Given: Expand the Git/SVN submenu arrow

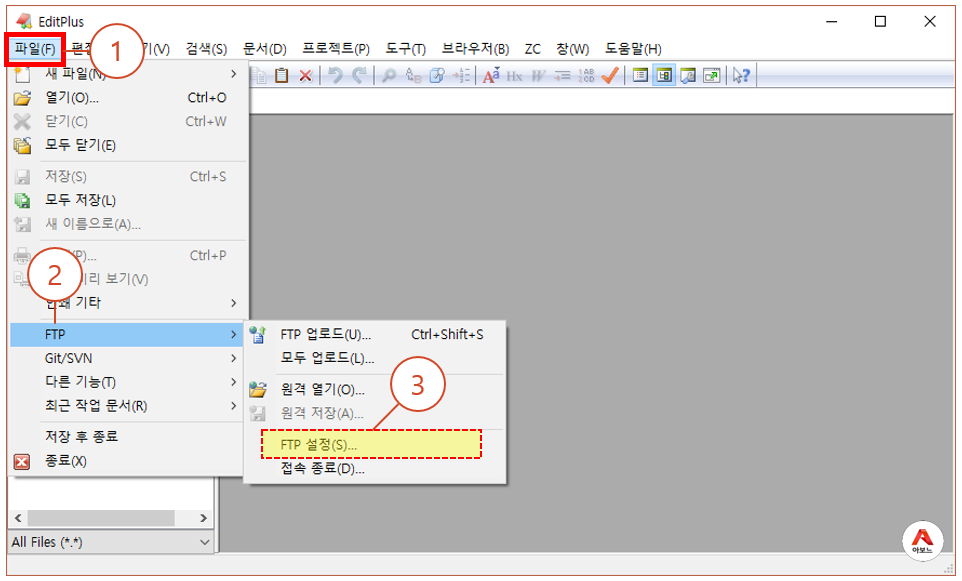Looking at the screenshot, I should coord(234,358).
